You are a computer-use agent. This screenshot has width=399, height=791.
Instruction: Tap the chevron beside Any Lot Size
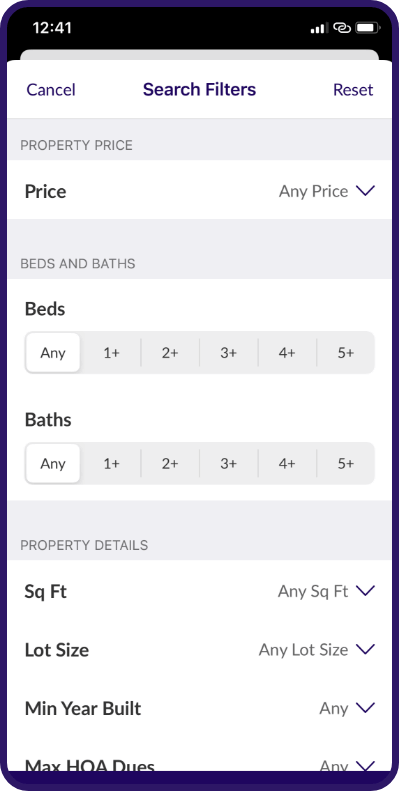[365, 649]
